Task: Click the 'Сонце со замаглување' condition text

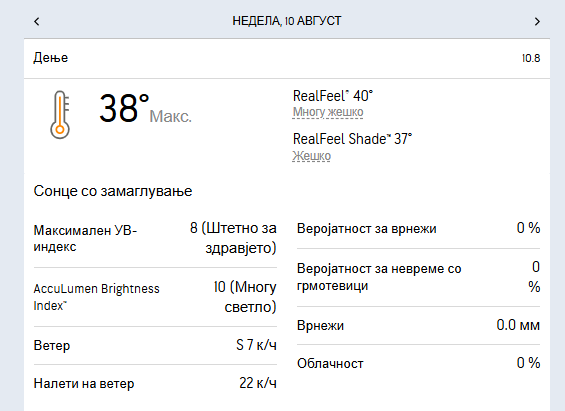Action: (x=113, y=191)
